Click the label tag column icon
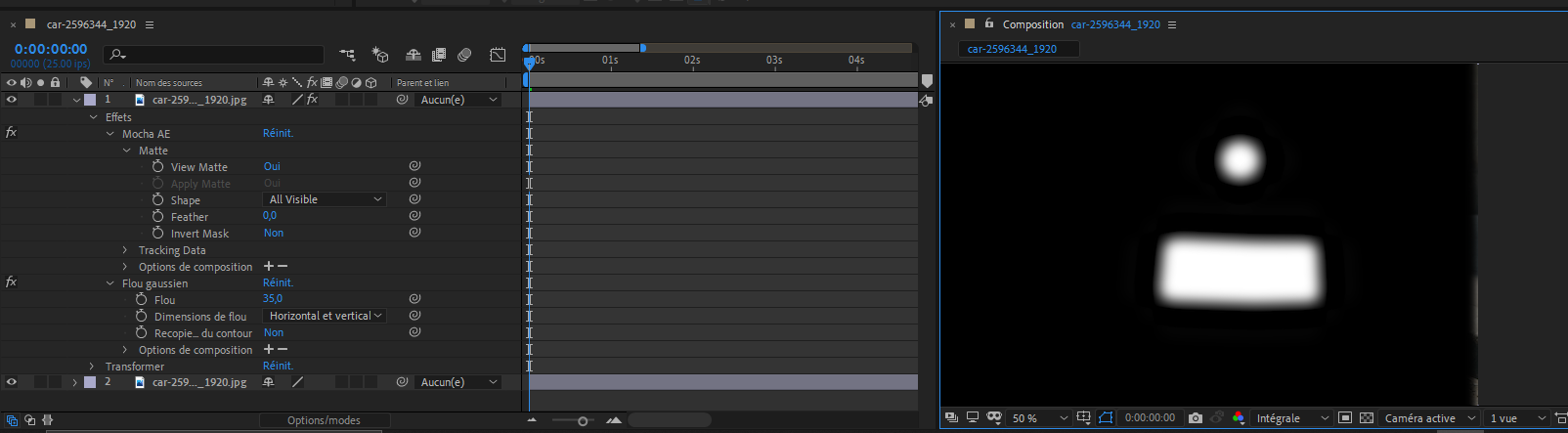The height and width of the screenshot is (433, 1568). click(86, 83)
